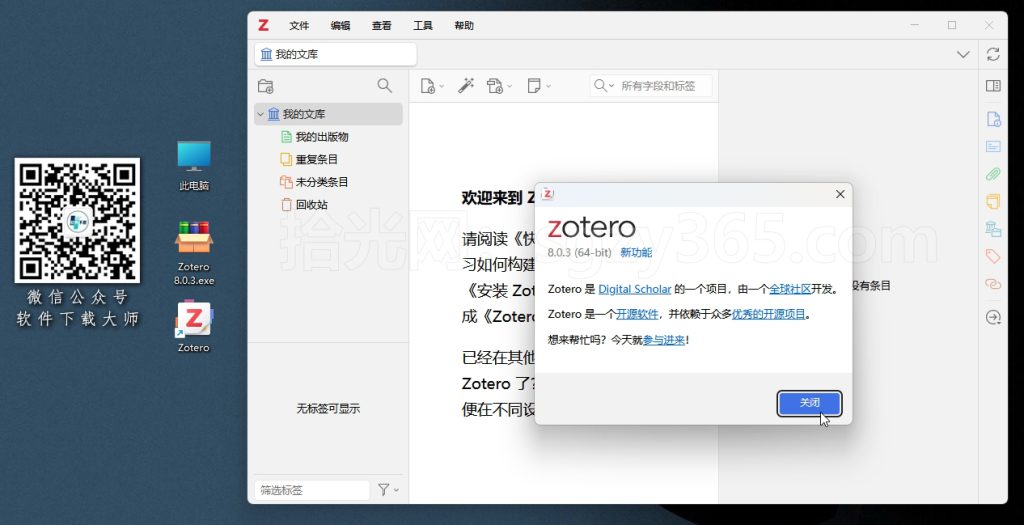Open the 帮助 menu
Viewport: 1024px width, 525px height.
464,25
